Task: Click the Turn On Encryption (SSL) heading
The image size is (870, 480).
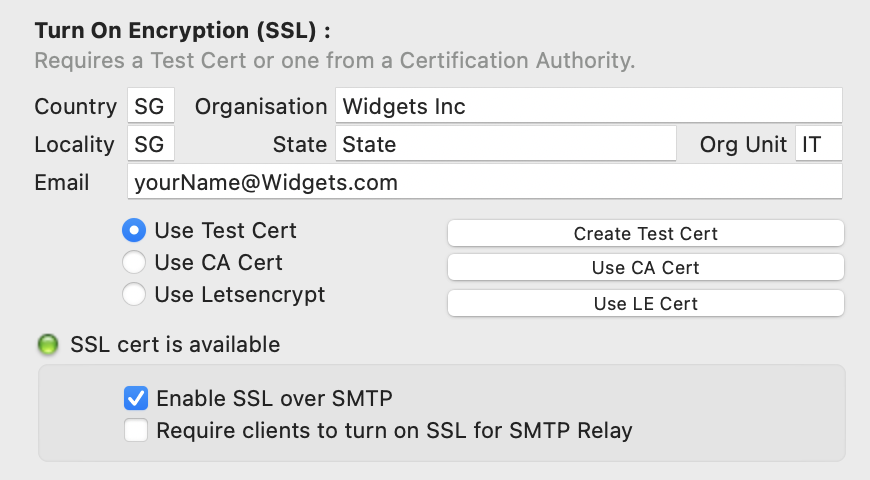Action: tap(182, 30)
